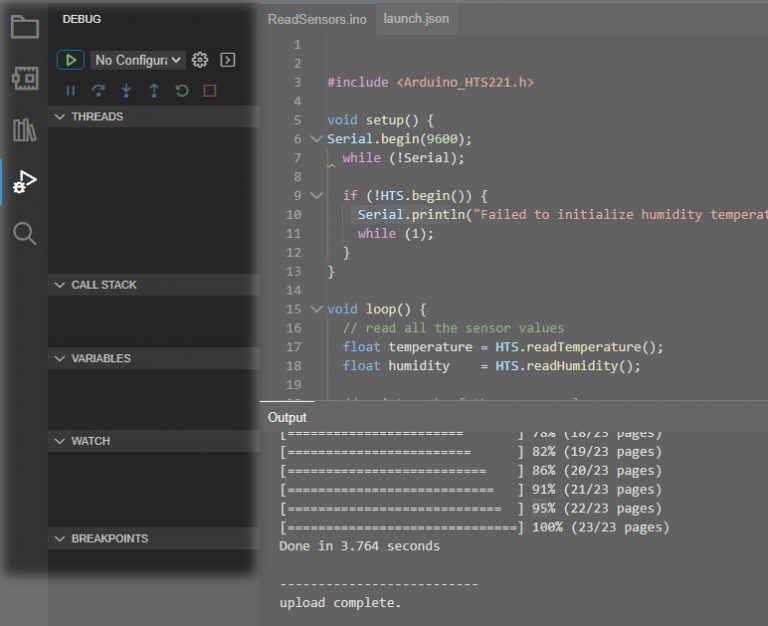
Task: Click the green Start Debugging play button
Action: tap(70, 60)
